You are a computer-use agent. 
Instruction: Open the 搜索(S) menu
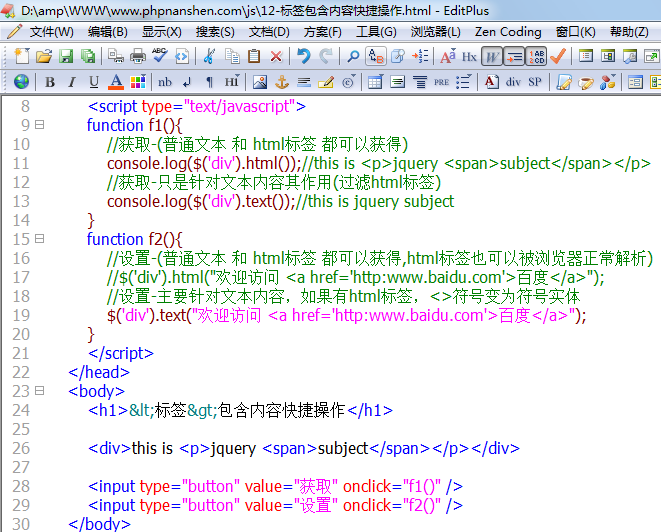point(215,32)
